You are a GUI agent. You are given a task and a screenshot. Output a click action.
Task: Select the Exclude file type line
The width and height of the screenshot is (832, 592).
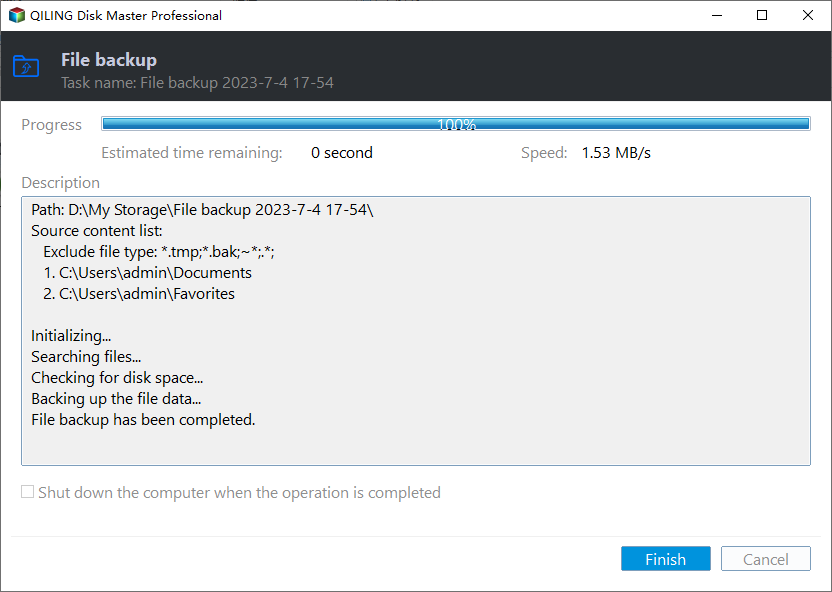[x=159, y=251]
